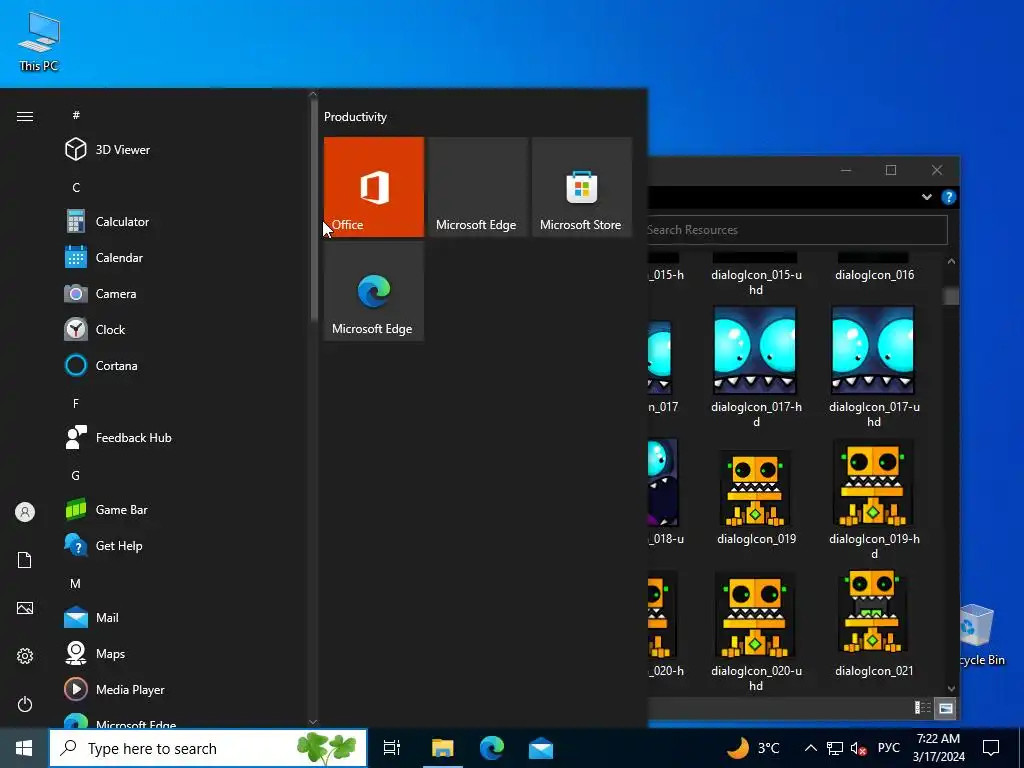Screen dimensions: 1024x768
Task: Click the Power button in Start
Action: tap(25, 704)
